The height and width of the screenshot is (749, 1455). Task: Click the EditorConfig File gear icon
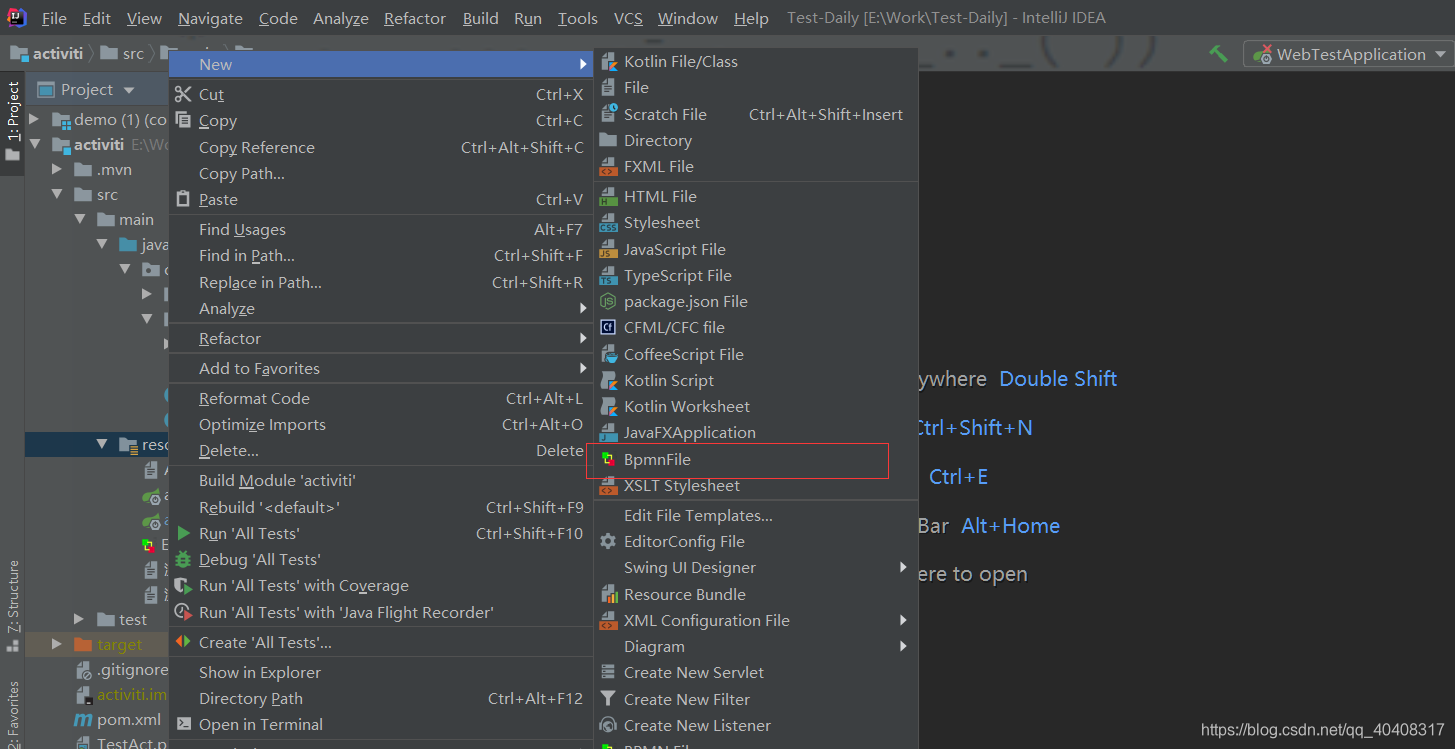pyautogui.click(x=608, y=542)
